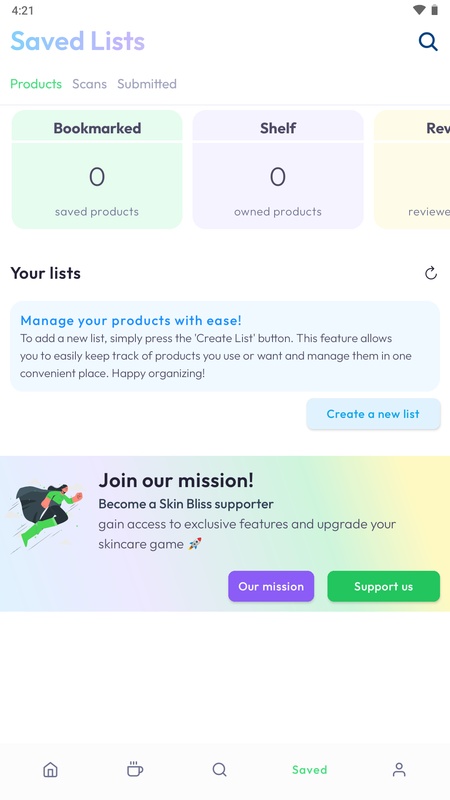Screen dimensions: 450x800
Task: Create a new list
Action: tap(373, 414)
